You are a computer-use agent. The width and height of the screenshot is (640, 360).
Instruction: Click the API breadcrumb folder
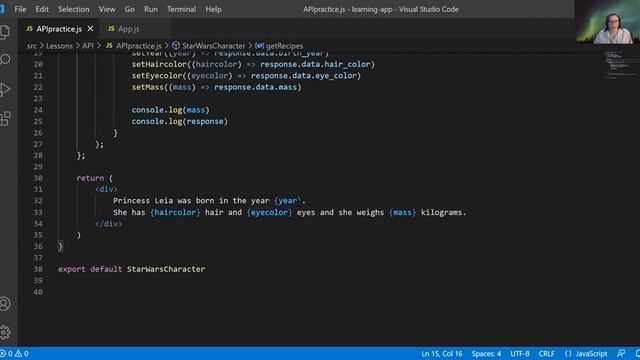[x=88, y=46]
